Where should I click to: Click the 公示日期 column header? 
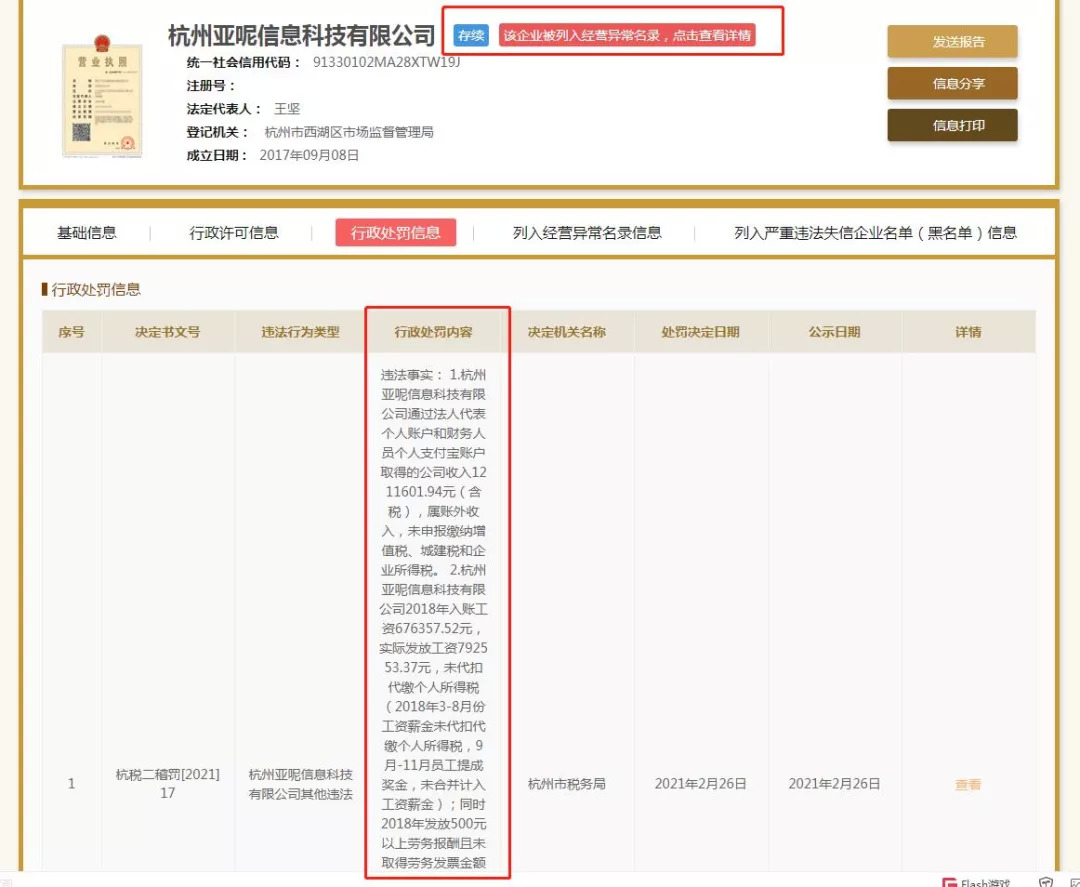pos(834,332)
